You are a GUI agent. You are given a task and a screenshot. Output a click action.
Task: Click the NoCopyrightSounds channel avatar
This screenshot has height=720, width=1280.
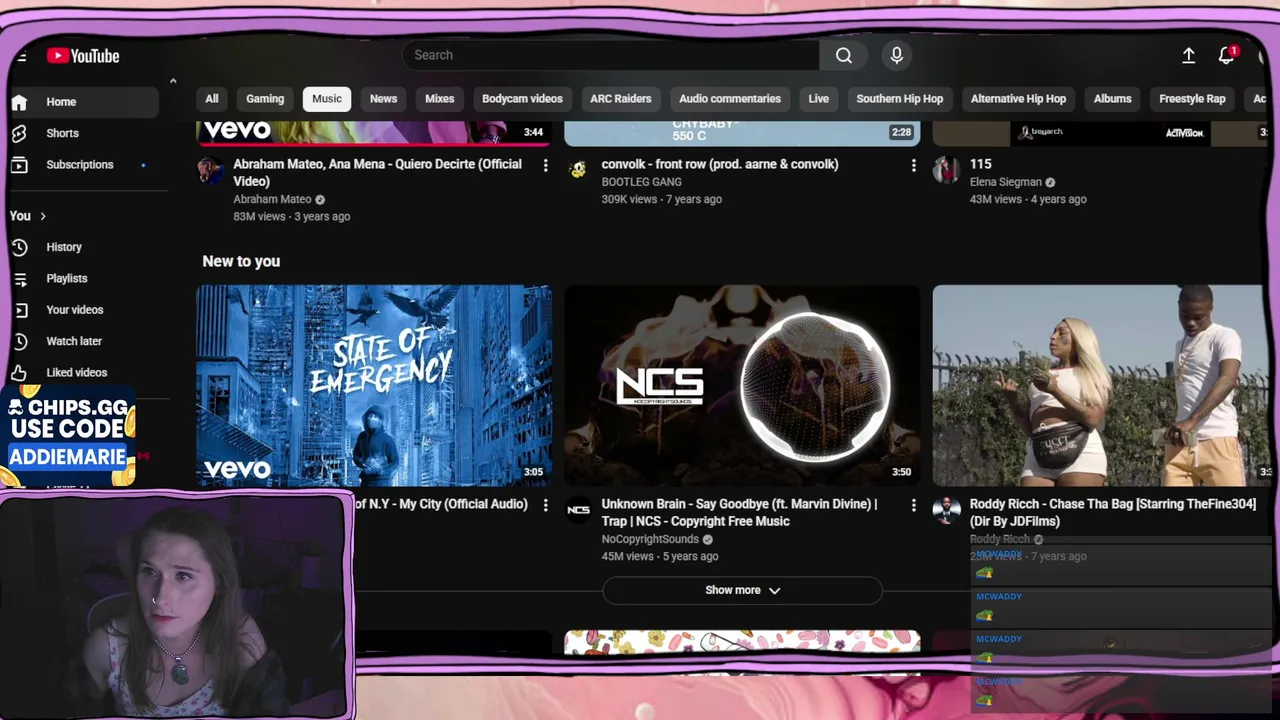[578, 510]
